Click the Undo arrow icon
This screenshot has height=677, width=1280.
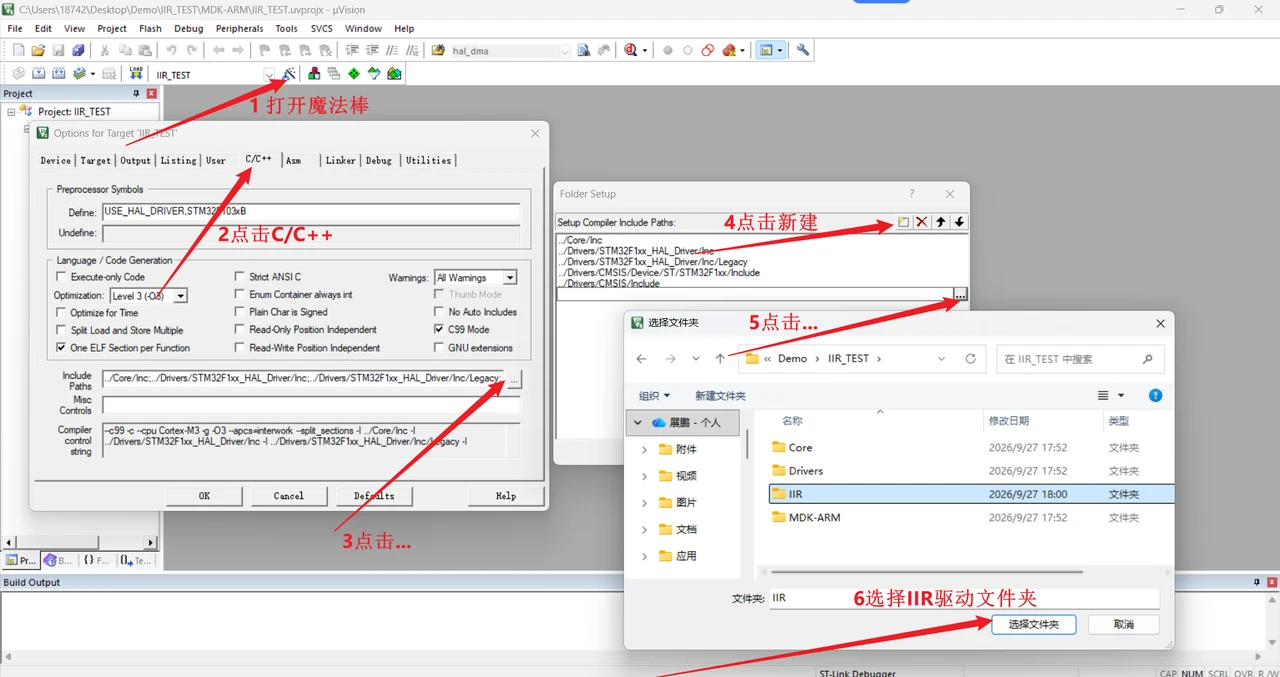pyautogui.click(x=171, y=50)
